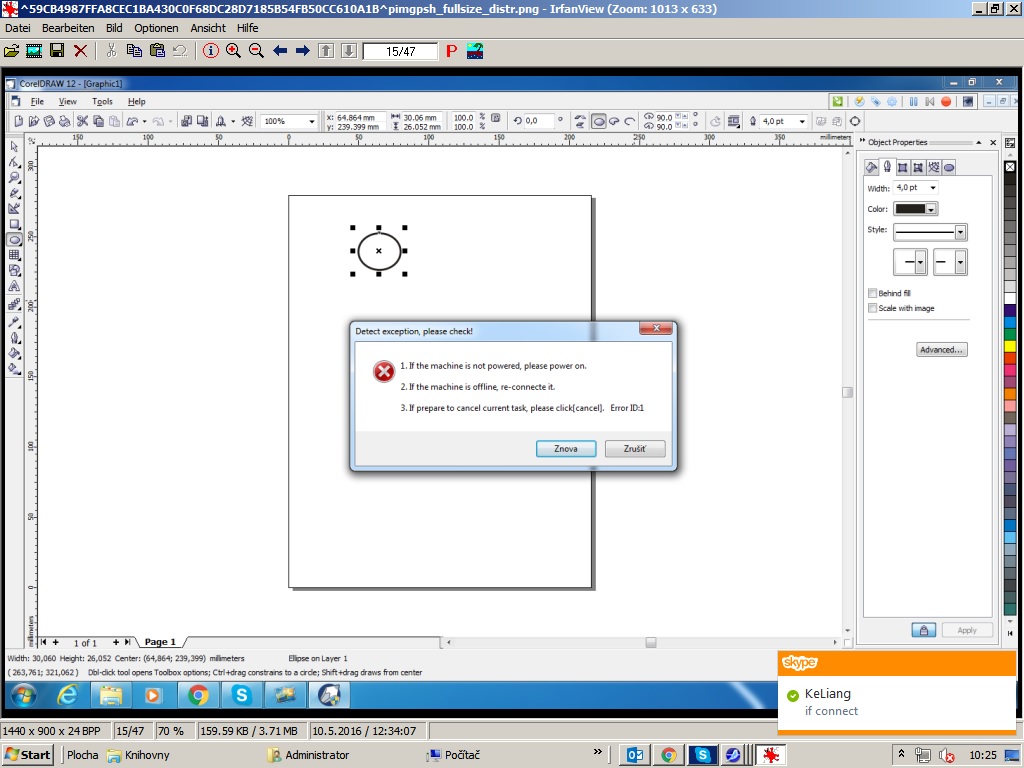
Task: Click the Znova retry button
Action: (x=566, y=449)
